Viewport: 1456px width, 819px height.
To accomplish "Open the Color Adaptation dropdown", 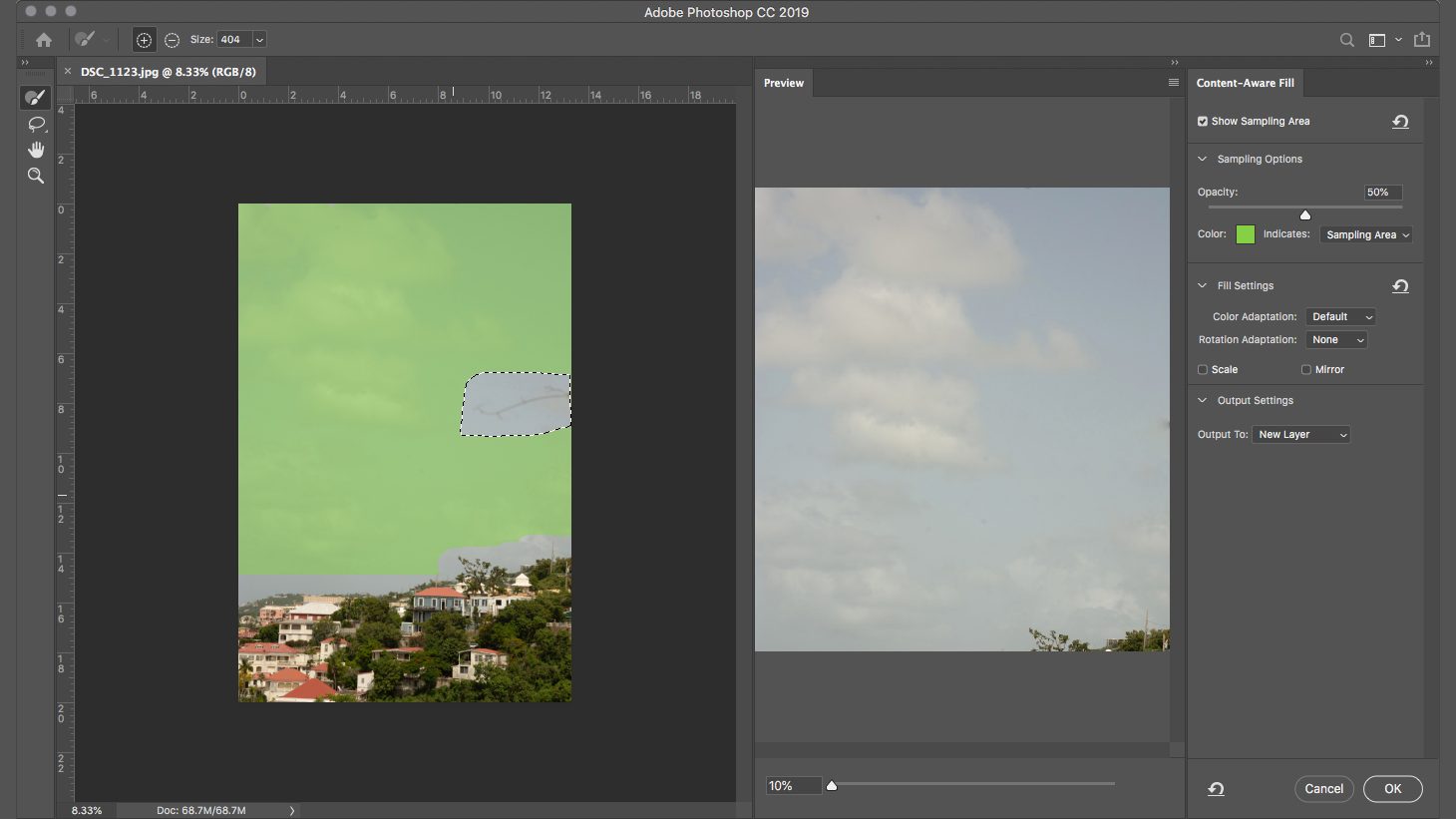I will click(1340, 317).
